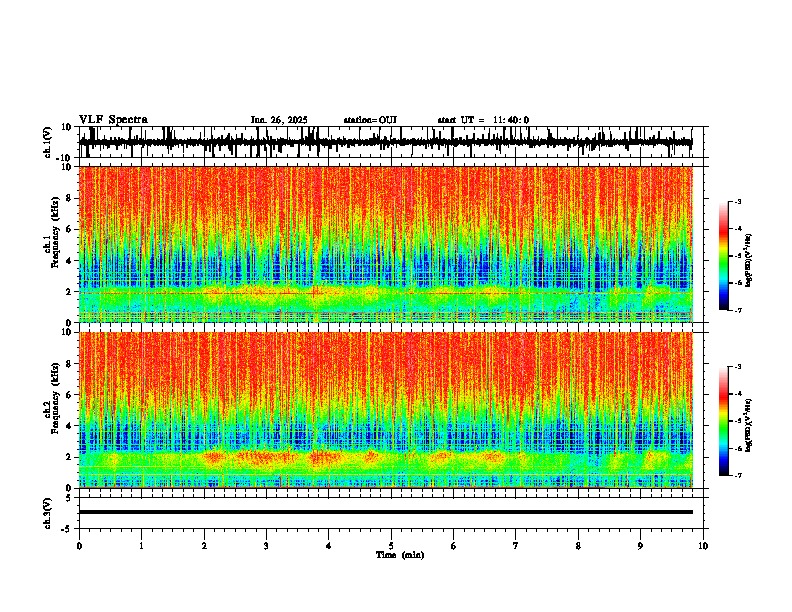Click the time axis tick label "6"

(x=454, y=546)
